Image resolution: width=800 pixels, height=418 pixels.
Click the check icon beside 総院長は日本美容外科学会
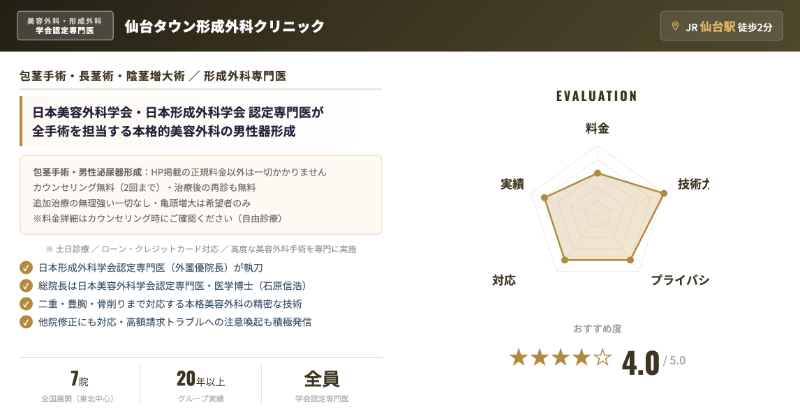point(26,286)
